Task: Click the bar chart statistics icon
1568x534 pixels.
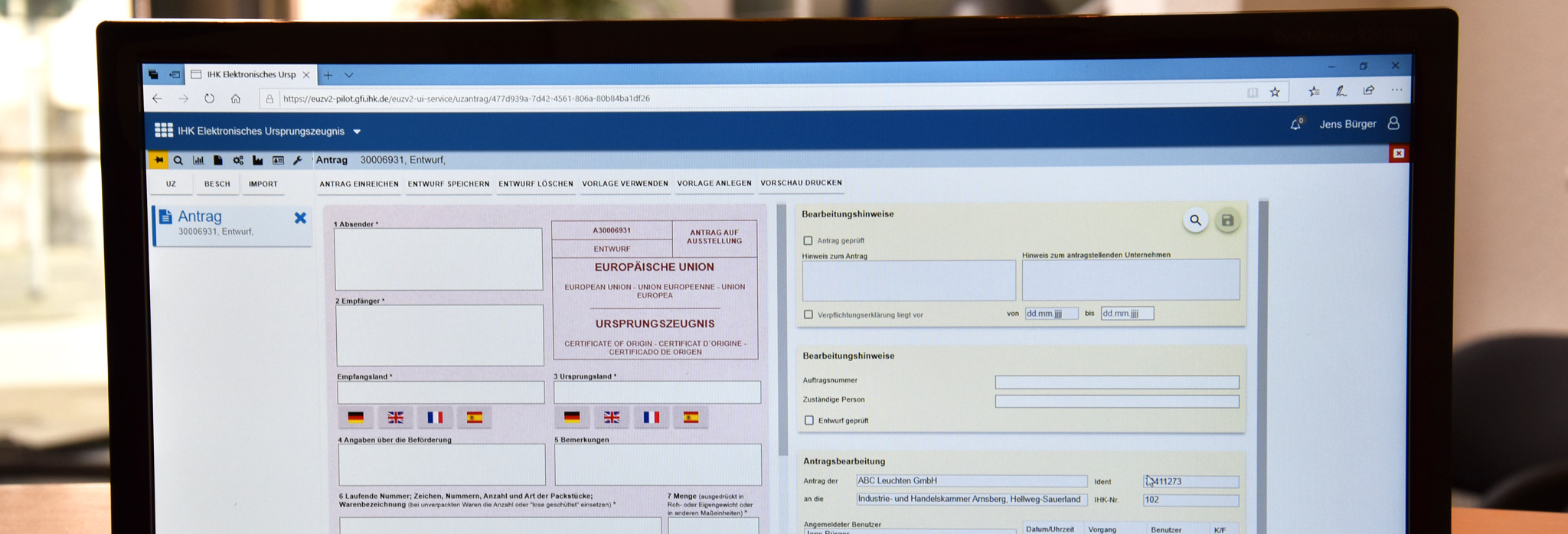Action: (198, 161)
